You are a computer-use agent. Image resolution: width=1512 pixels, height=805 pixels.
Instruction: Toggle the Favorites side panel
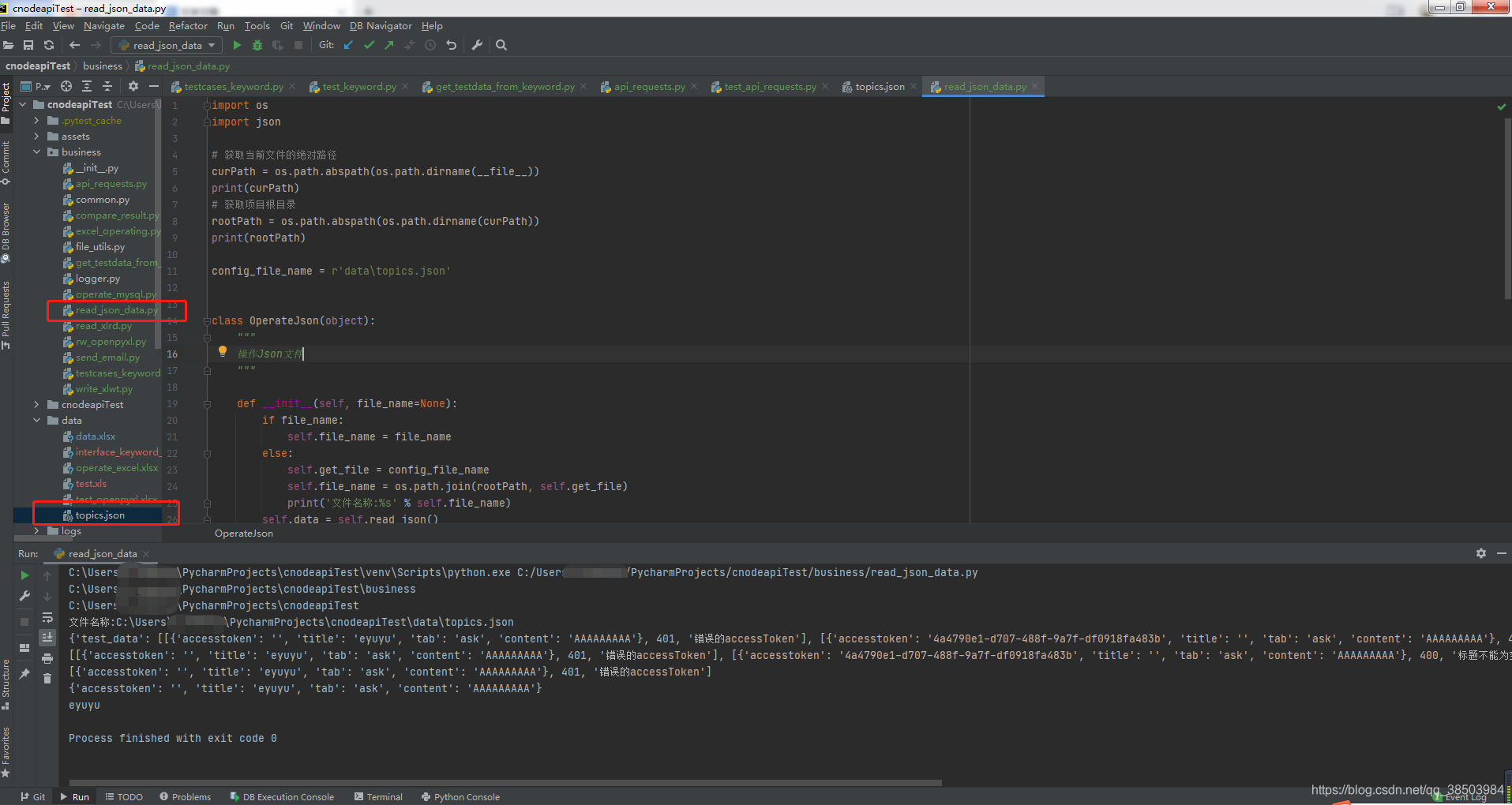pyautogui.click(x=6, y=752)
